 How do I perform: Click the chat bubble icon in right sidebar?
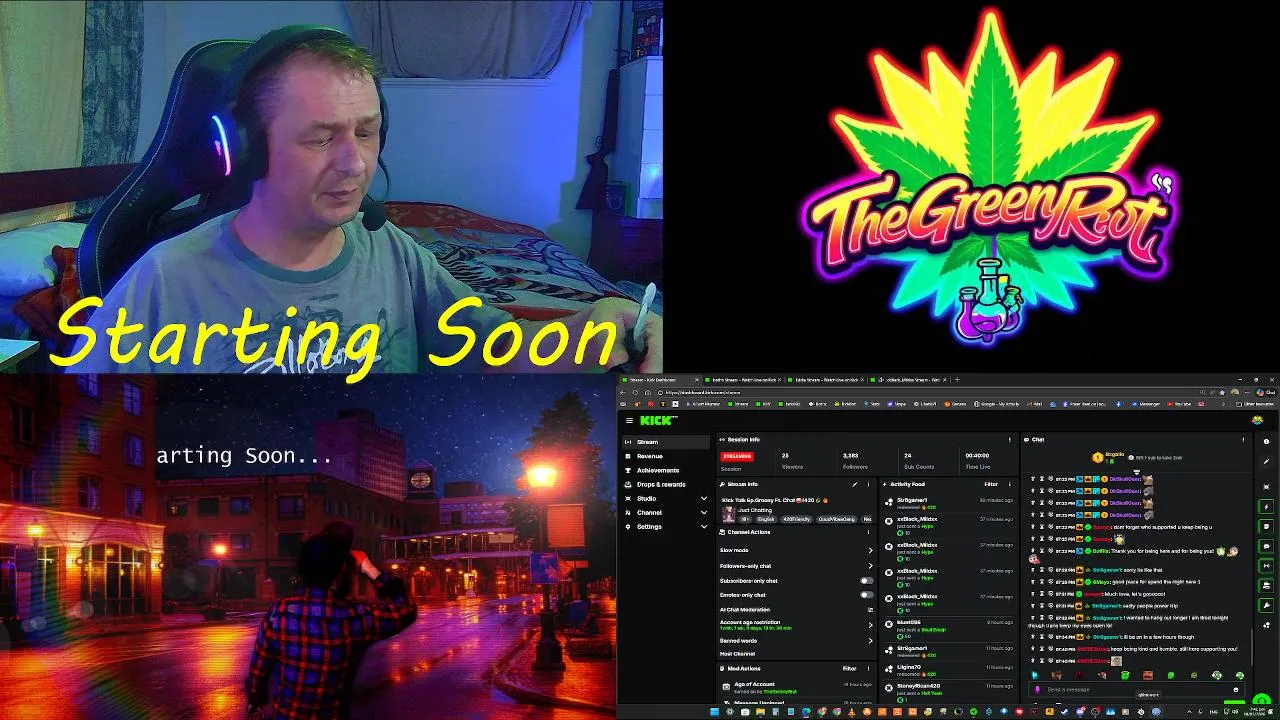tap(1266, 546)
